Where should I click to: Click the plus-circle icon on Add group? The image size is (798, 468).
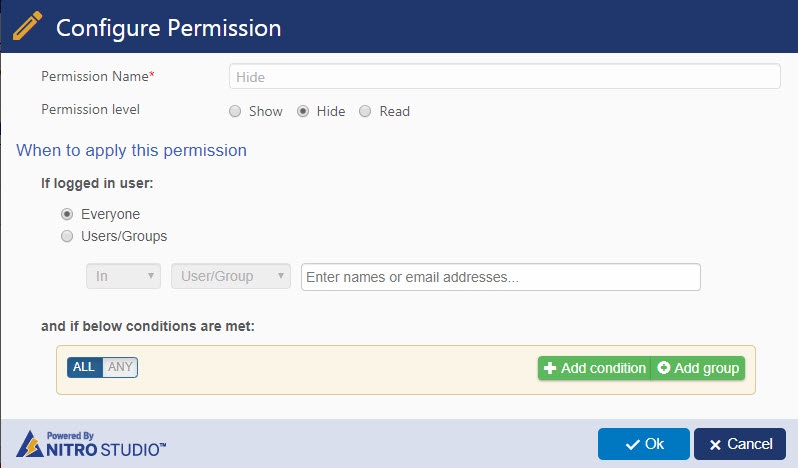[664, 368]
